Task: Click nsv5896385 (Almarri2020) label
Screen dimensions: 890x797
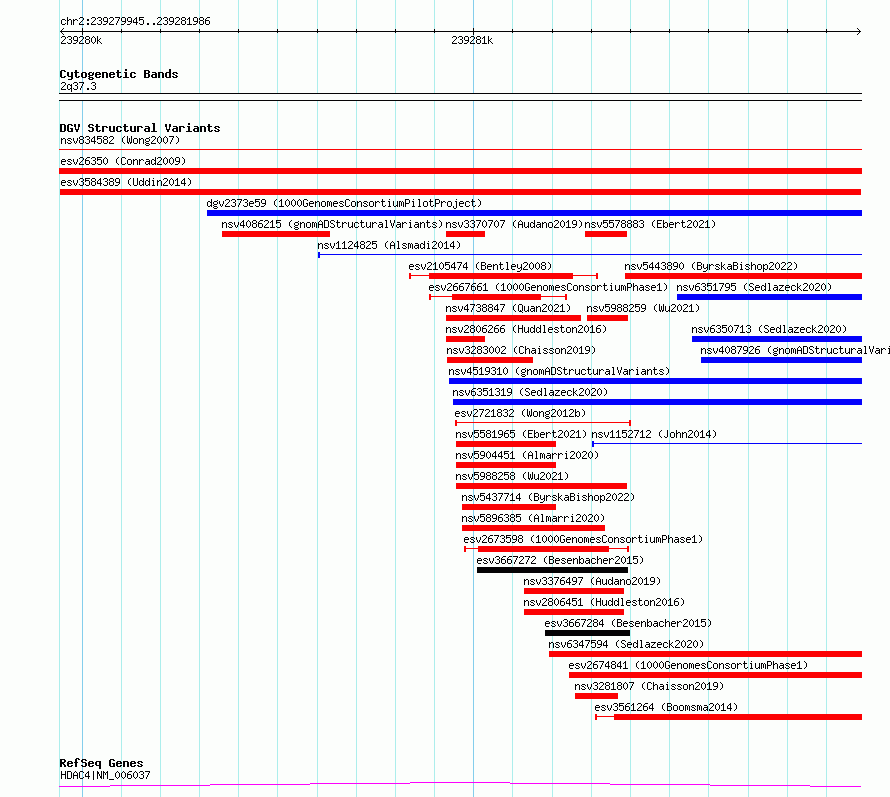Action: point(533,518)
